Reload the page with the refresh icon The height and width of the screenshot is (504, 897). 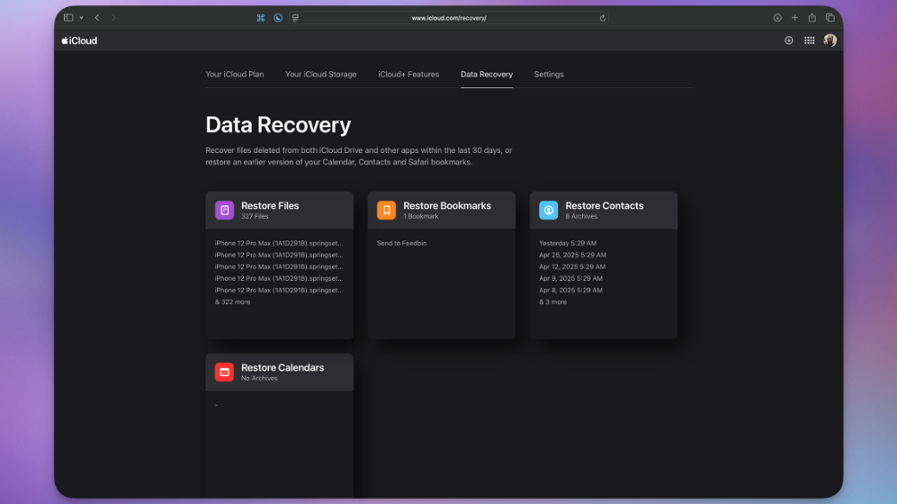pos(602,18)
